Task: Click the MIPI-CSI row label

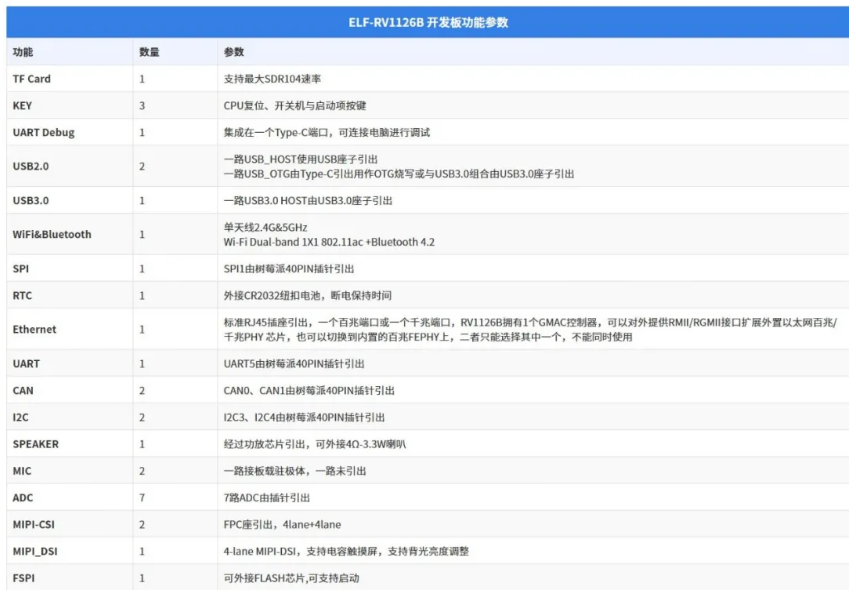Action: pyautogui.click(x=34, y=524)
